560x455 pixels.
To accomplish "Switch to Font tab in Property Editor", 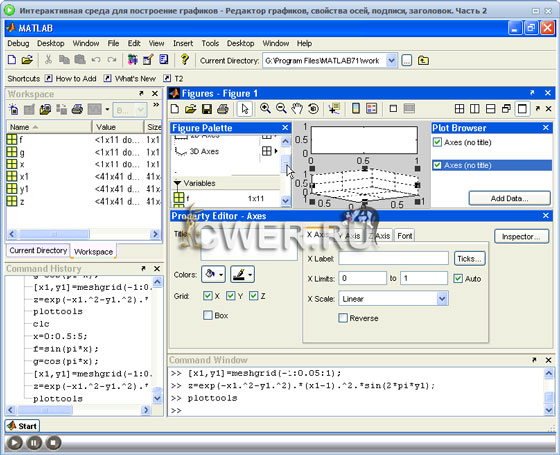I will point(405,236).
